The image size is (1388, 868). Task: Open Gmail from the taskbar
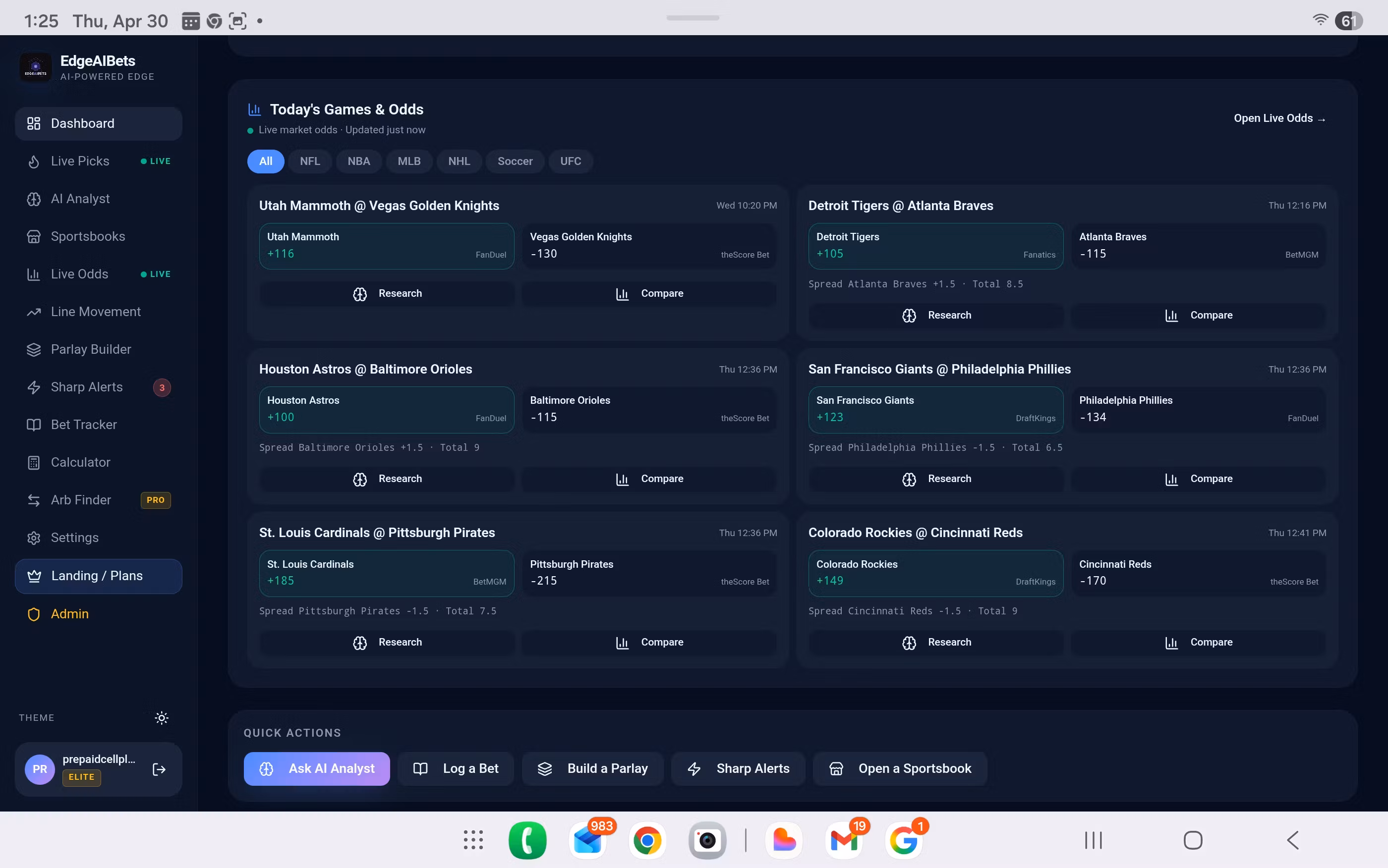click(844, 840)
